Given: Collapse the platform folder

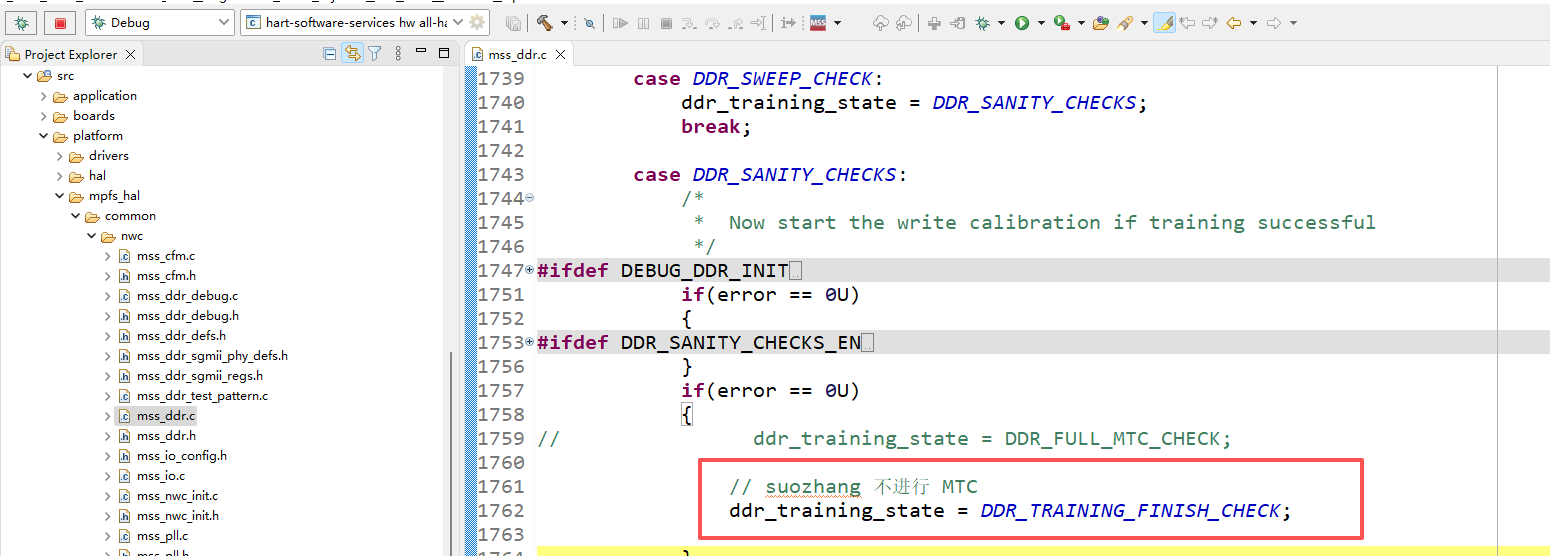Looking at the screenshot, I should point(43,136).
